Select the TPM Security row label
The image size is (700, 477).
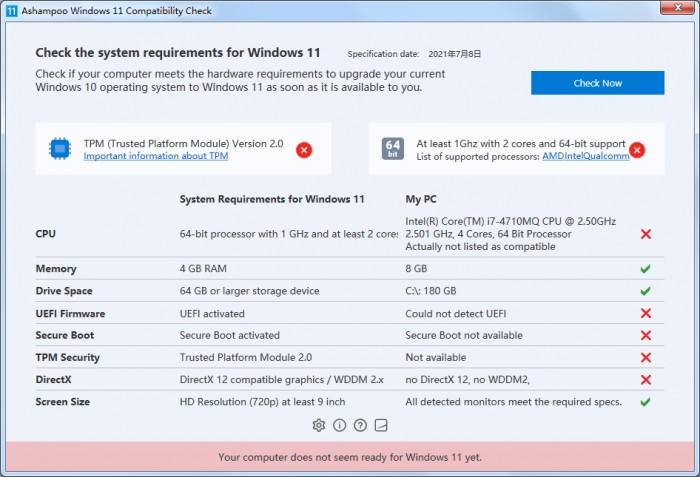67,358
